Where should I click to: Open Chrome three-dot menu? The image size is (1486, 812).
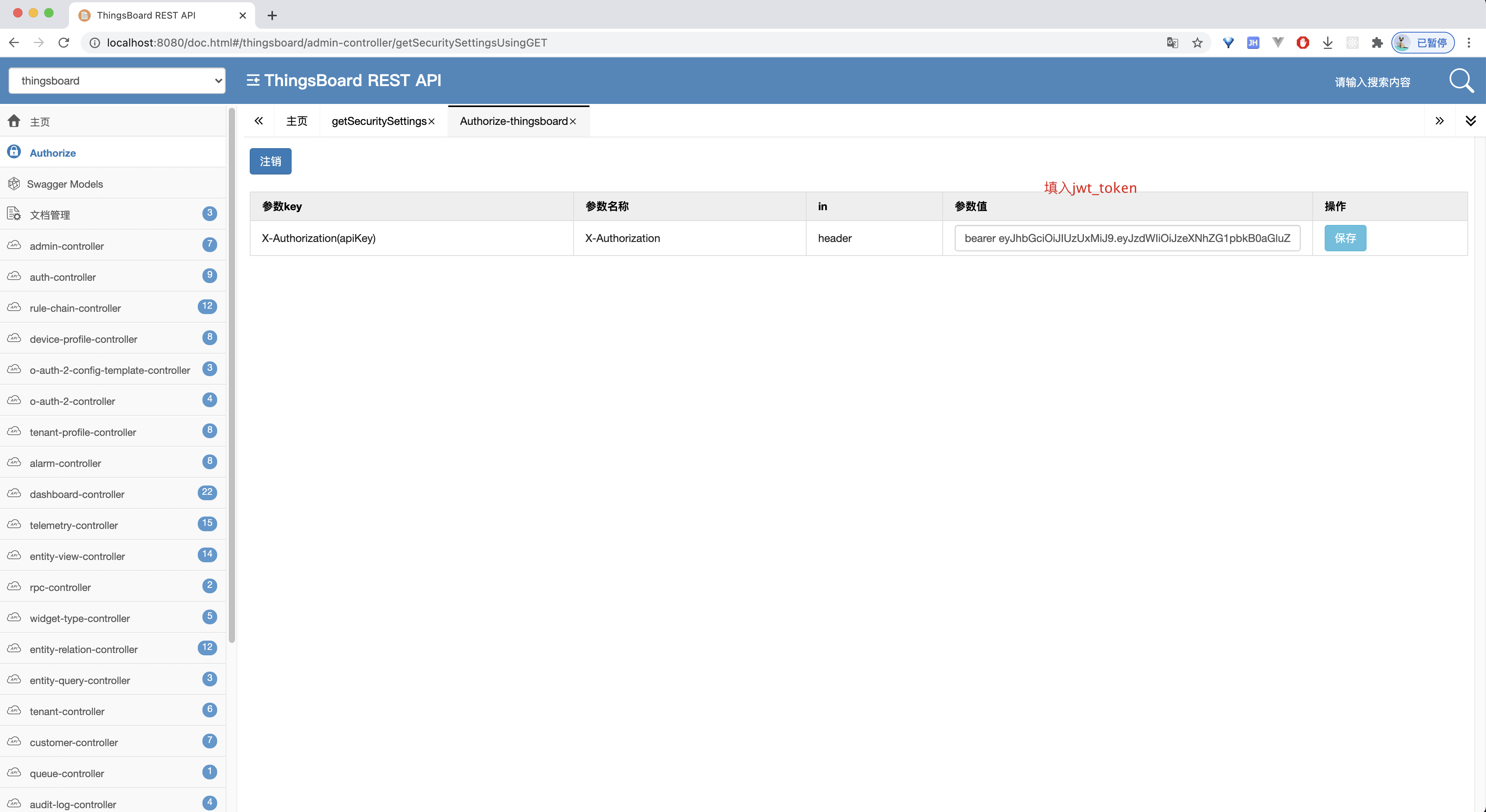coord(1469,43)
